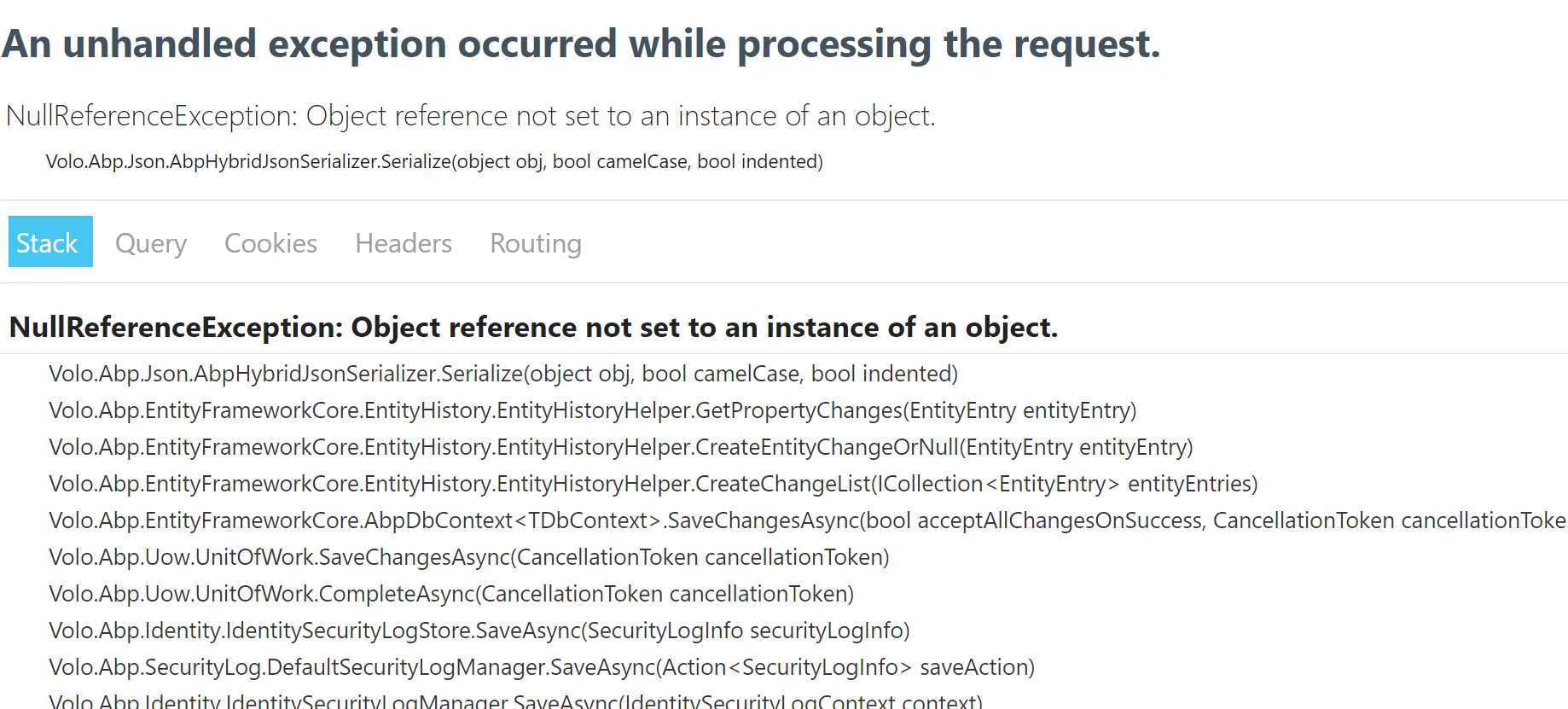
Task: Click the Serialize frame shown below the exception message
Action: pos(434,161)
